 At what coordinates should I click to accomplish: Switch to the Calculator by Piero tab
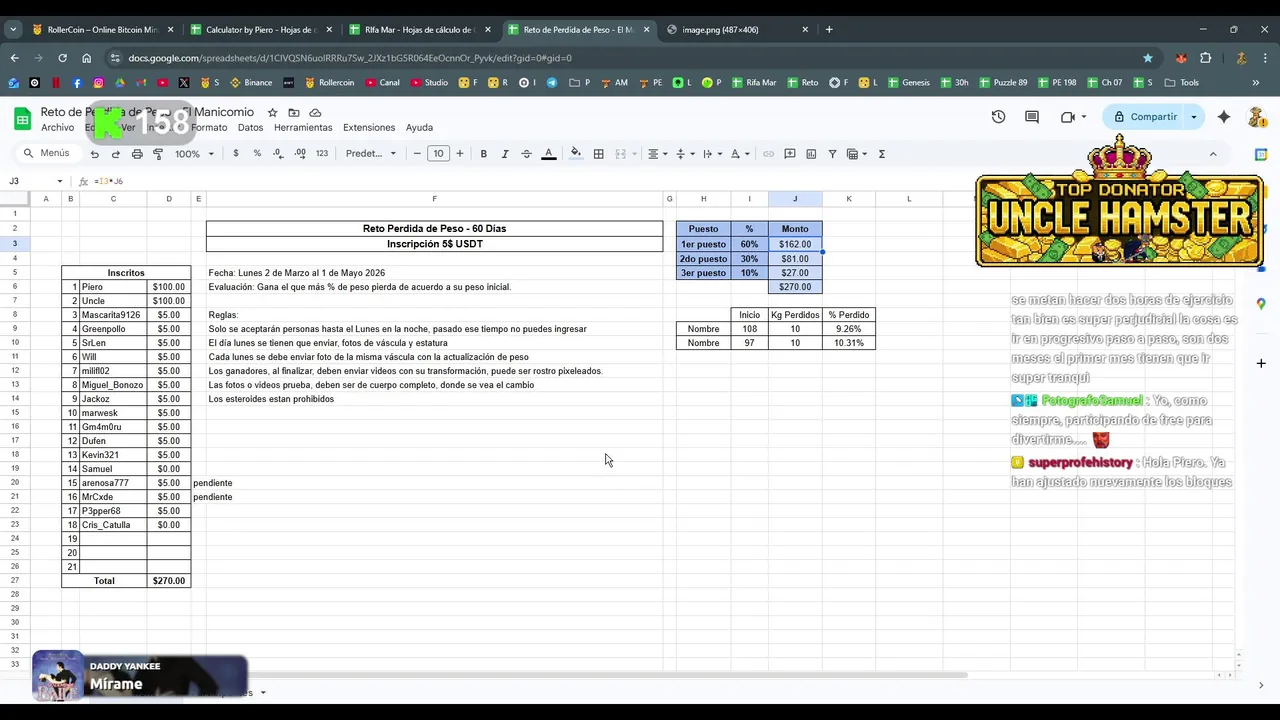262,29
